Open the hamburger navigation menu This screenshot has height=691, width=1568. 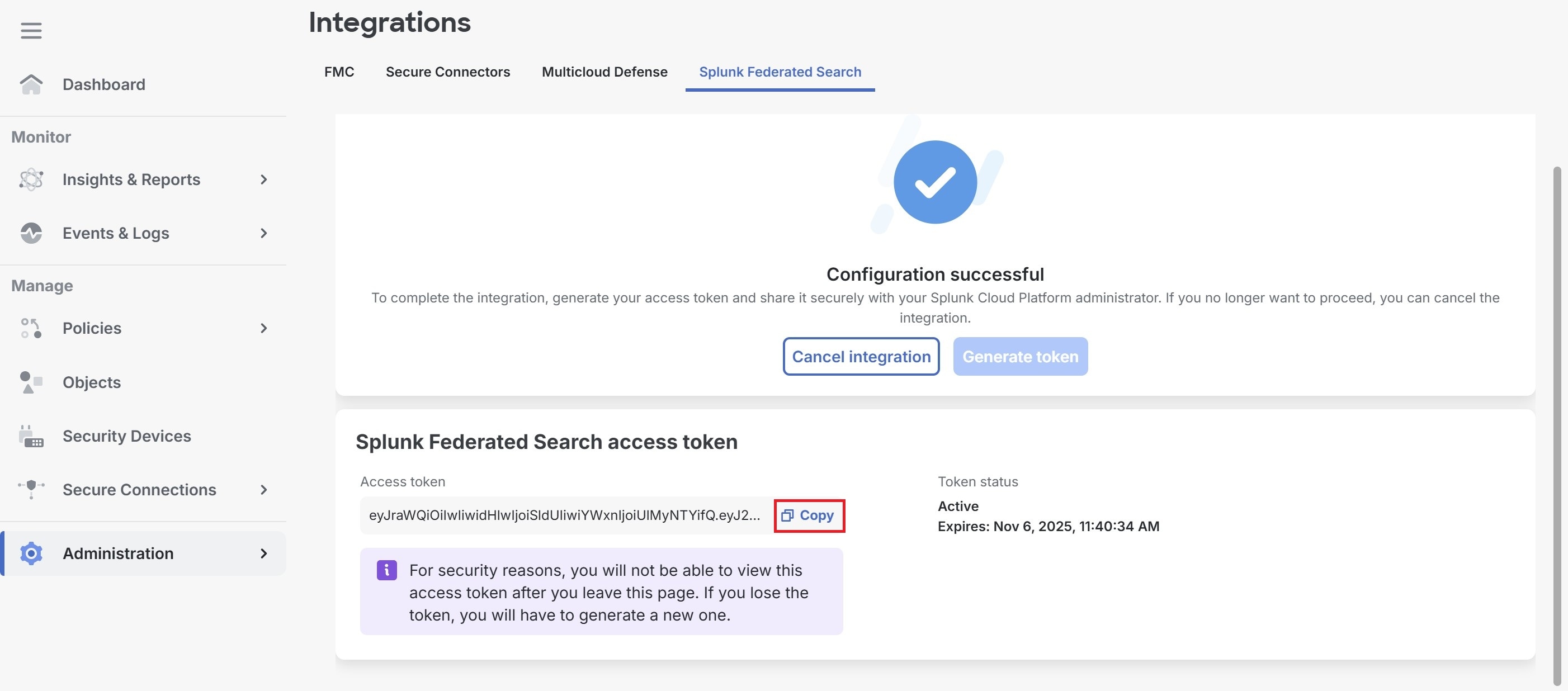[x=31, y=30]
